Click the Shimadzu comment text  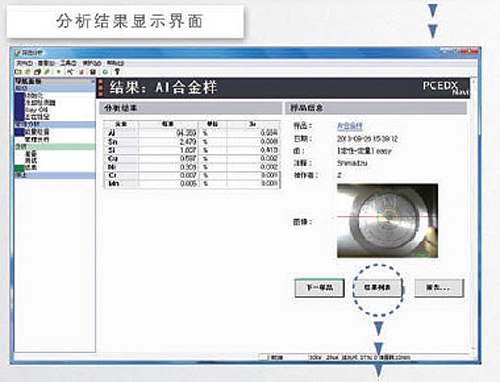pos(352,163)
